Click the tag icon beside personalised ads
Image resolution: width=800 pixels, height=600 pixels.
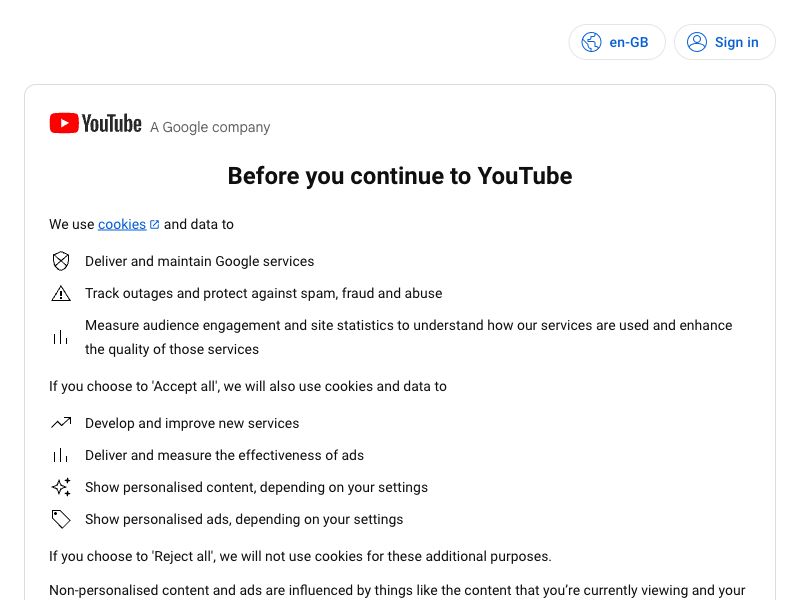click(x=61, y=519)
